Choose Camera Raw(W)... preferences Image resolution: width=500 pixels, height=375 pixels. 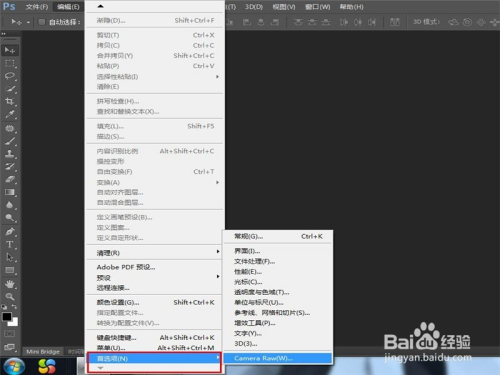[278, 358]
